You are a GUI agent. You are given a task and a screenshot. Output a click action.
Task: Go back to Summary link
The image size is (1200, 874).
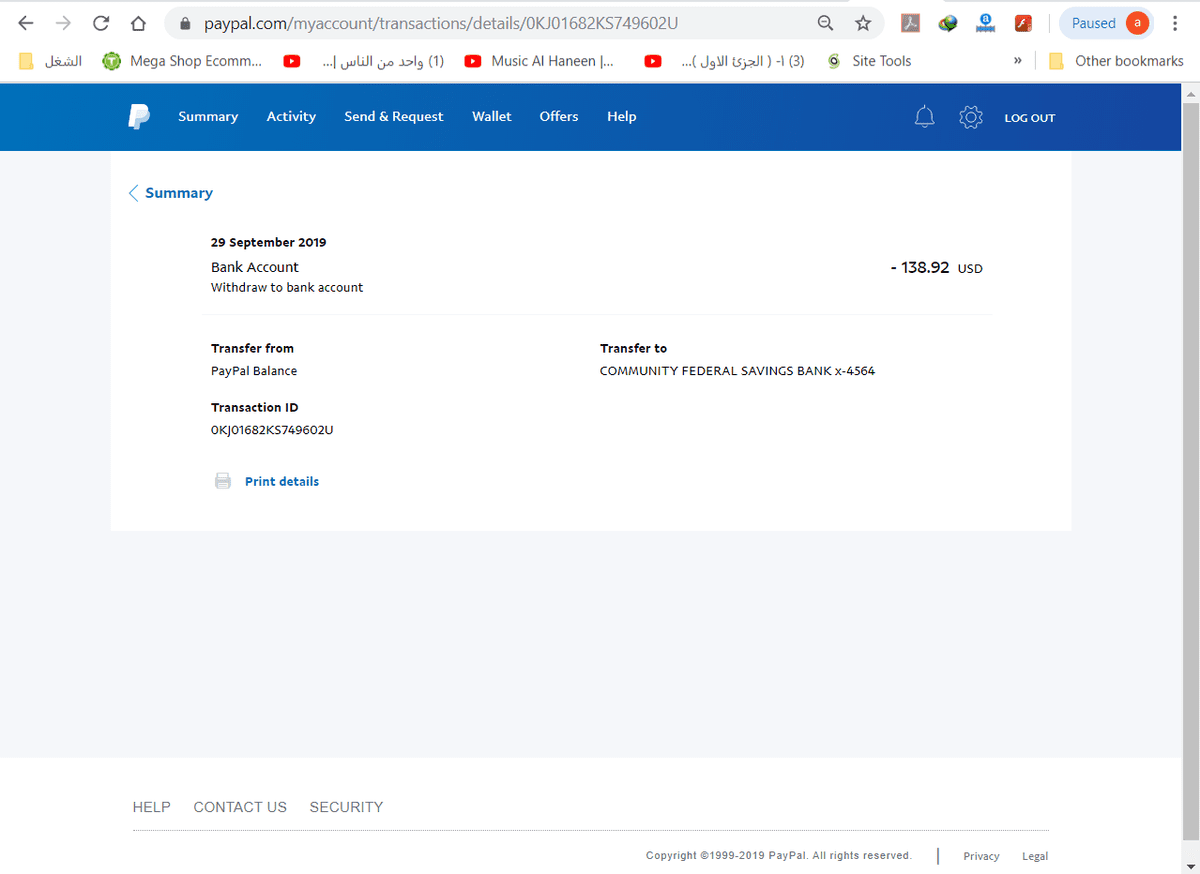(178, 193)
